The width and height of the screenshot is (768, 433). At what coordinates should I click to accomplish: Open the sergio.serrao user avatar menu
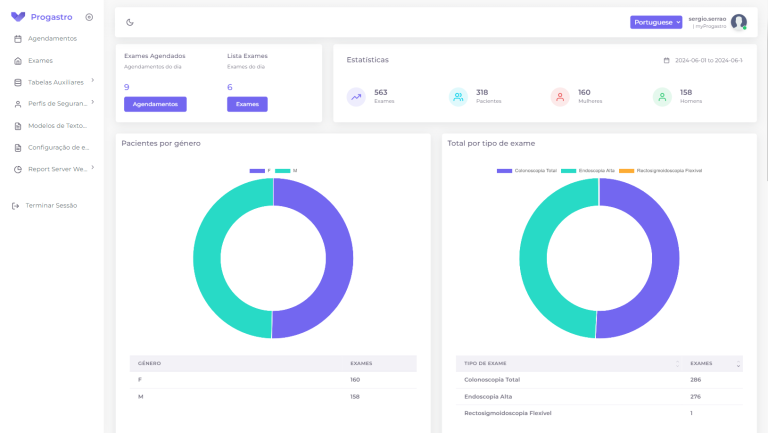click(x=739, y=22)
